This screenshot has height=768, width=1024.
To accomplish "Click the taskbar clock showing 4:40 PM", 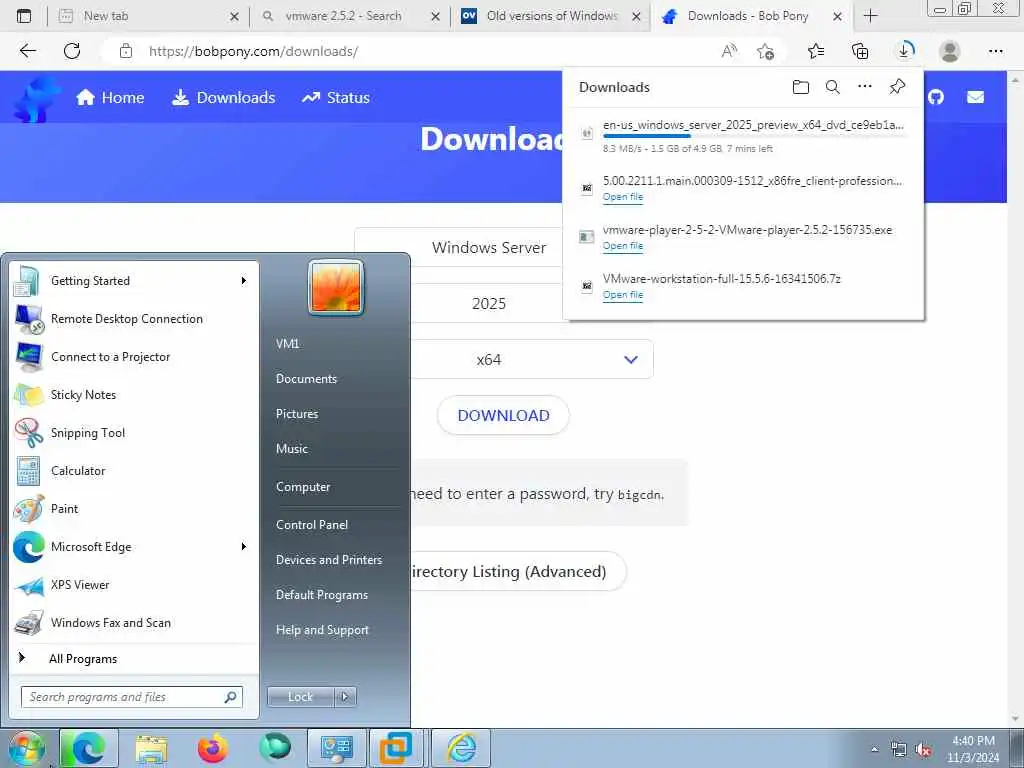I will point(973,749).
